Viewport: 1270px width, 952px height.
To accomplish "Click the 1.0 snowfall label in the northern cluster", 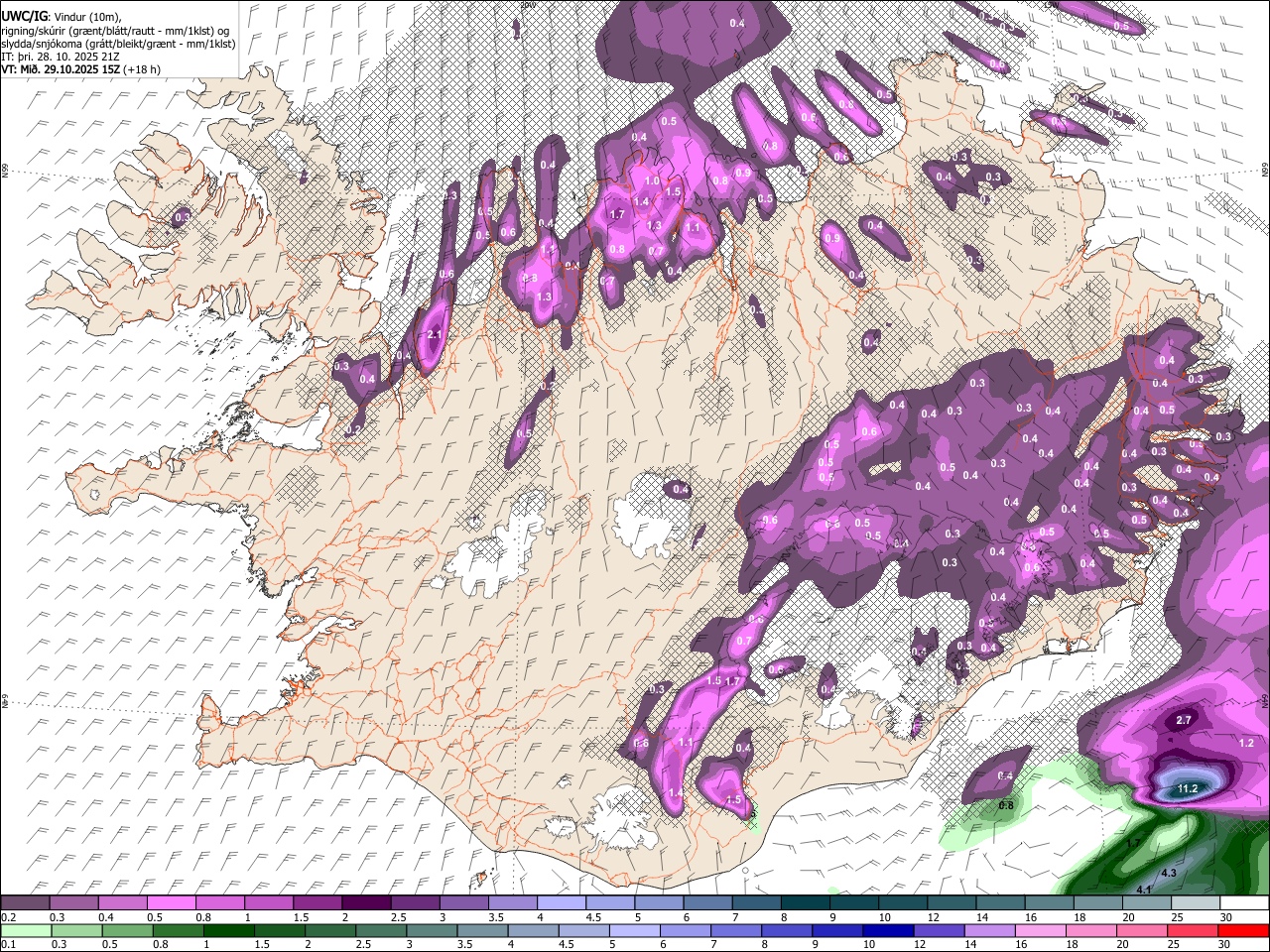I will (x=652, y=181).
